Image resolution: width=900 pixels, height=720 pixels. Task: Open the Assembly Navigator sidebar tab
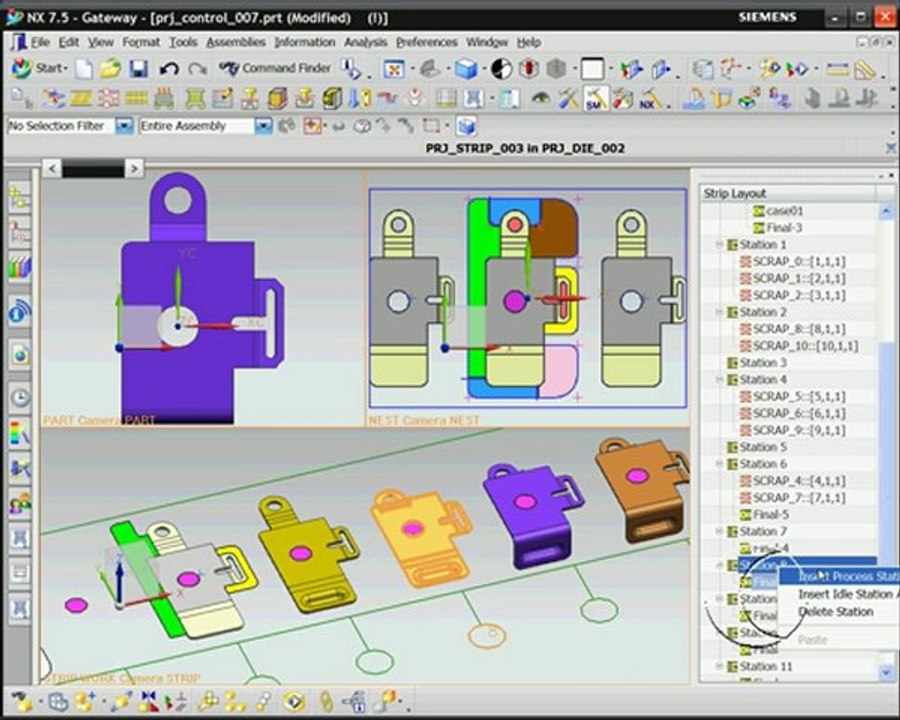point(20,197)
